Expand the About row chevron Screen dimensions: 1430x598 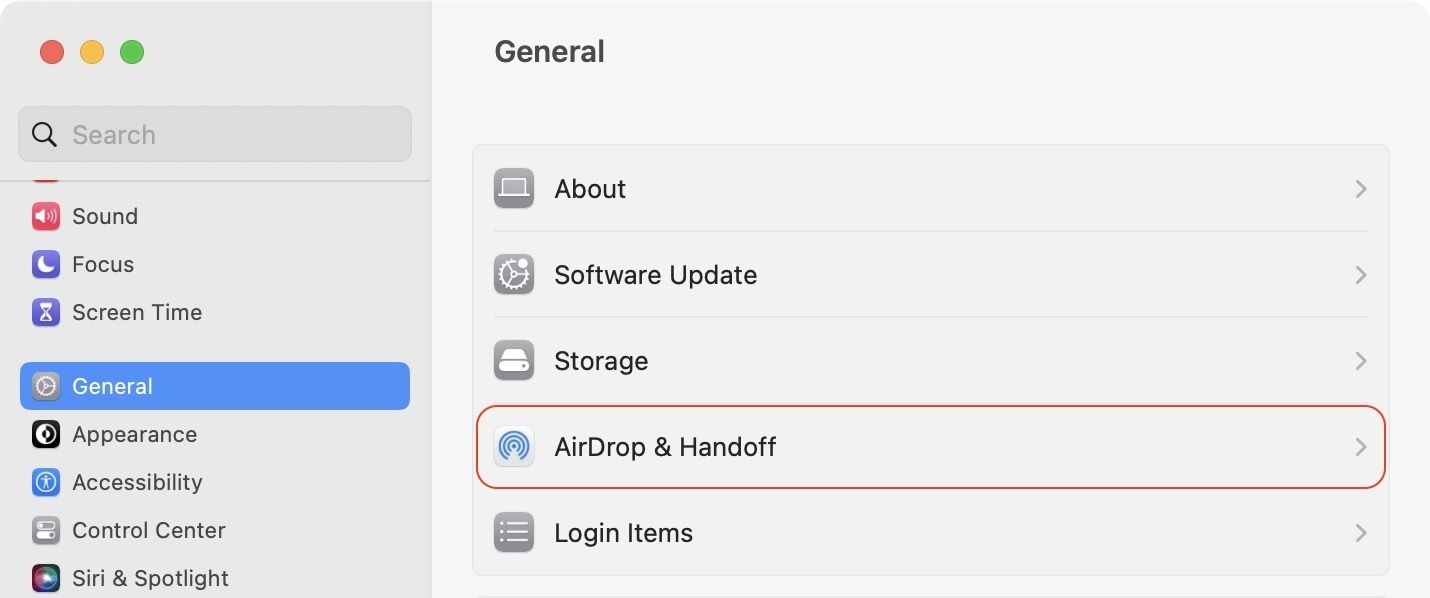[x=1360, y=188]
